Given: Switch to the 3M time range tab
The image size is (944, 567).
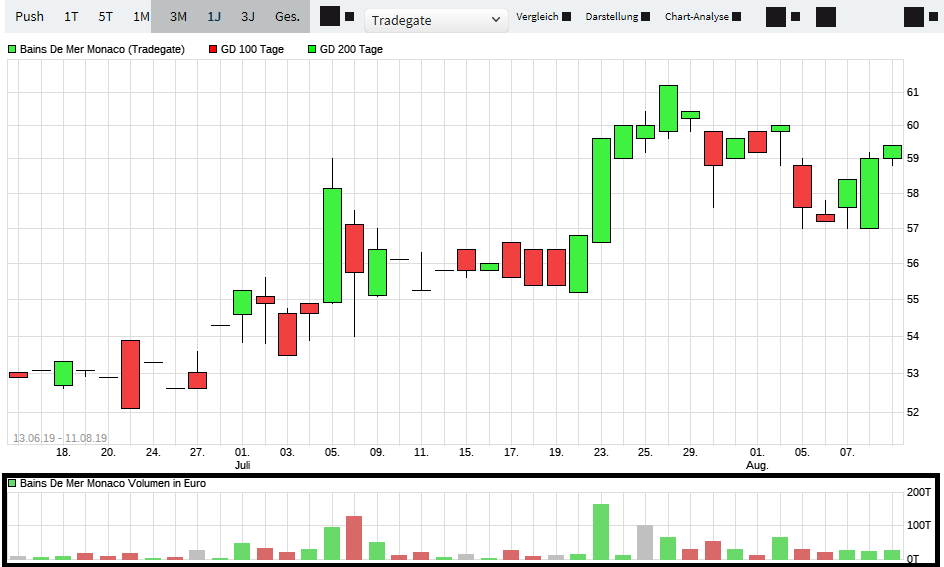Looking at the screenshot, I should pos(178,17).
